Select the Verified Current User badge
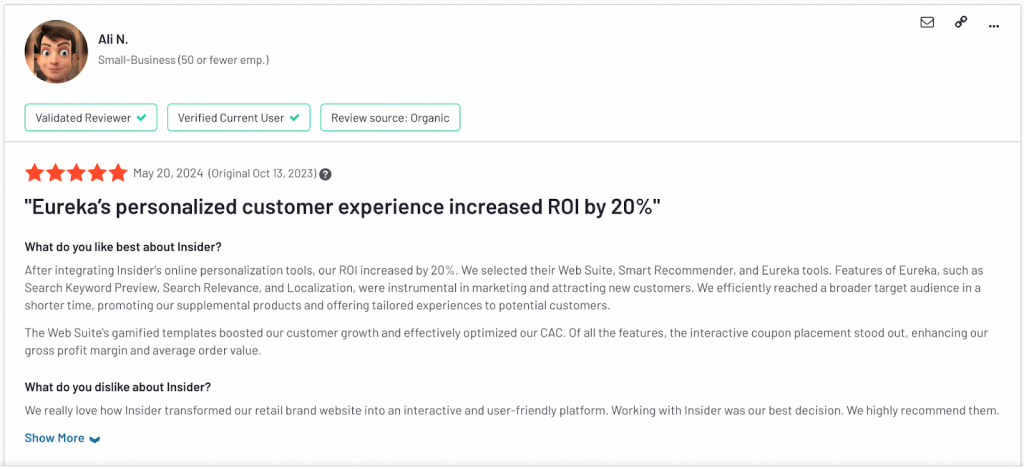1024x469 pixels. [238, 118]
